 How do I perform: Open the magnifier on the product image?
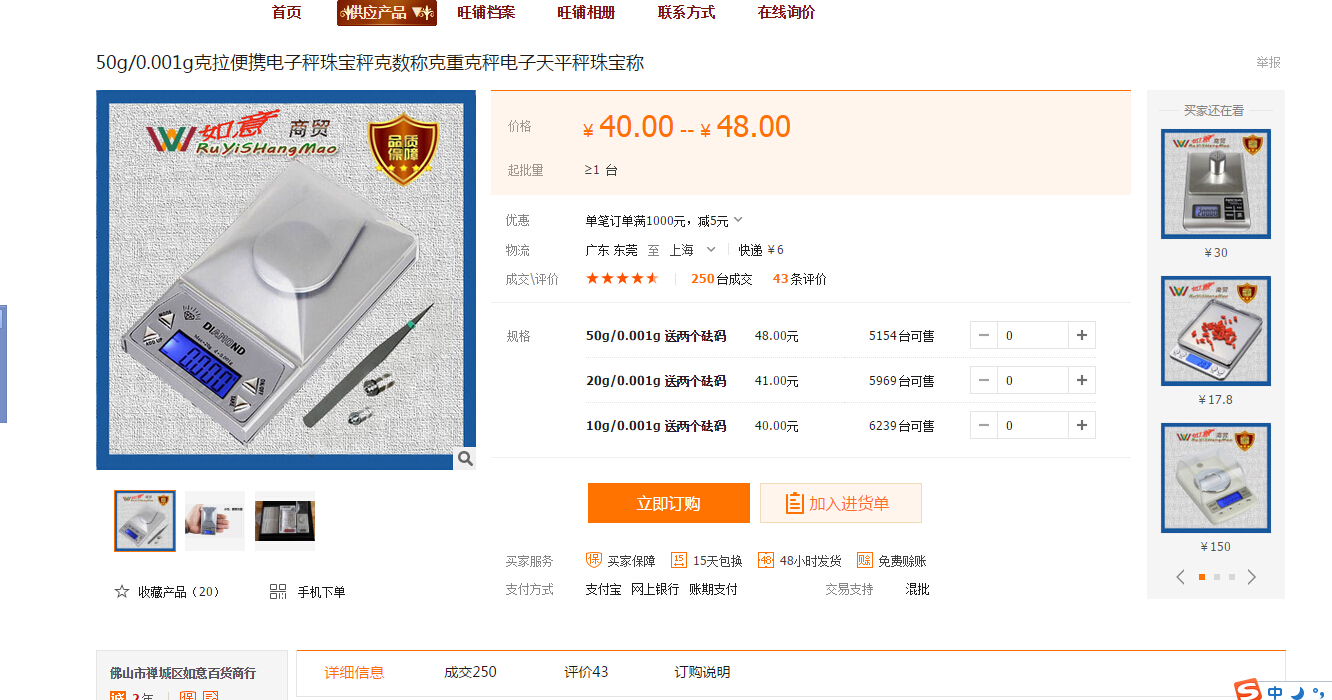(465, 459)
